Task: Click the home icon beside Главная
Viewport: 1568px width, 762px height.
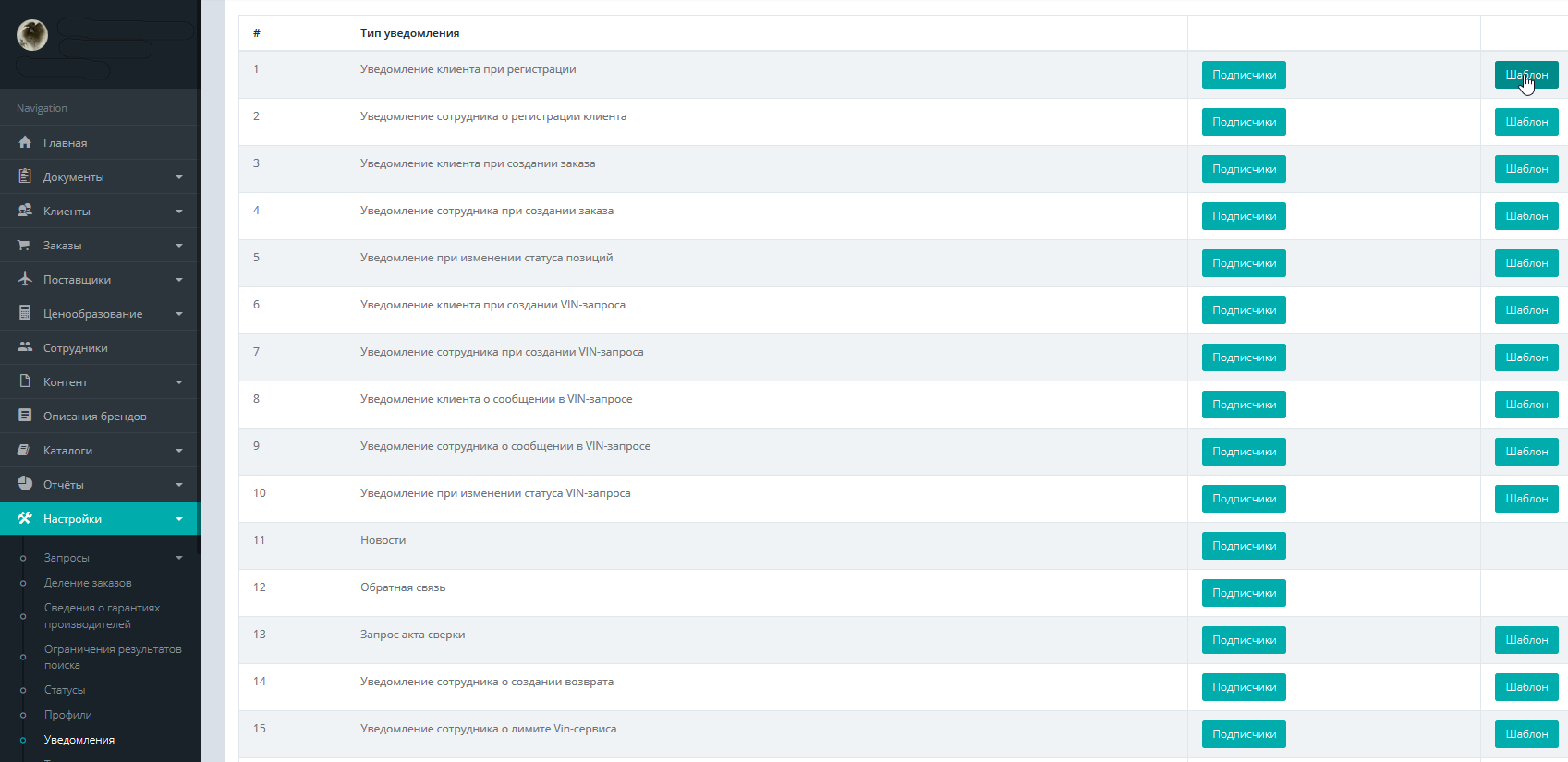Action: pyautogui.click(x=25, y=142)
